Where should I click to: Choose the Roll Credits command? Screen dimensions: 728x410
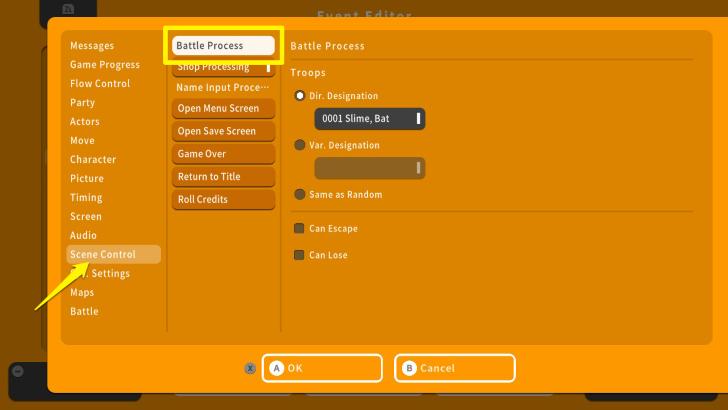(x=223, y=199)
